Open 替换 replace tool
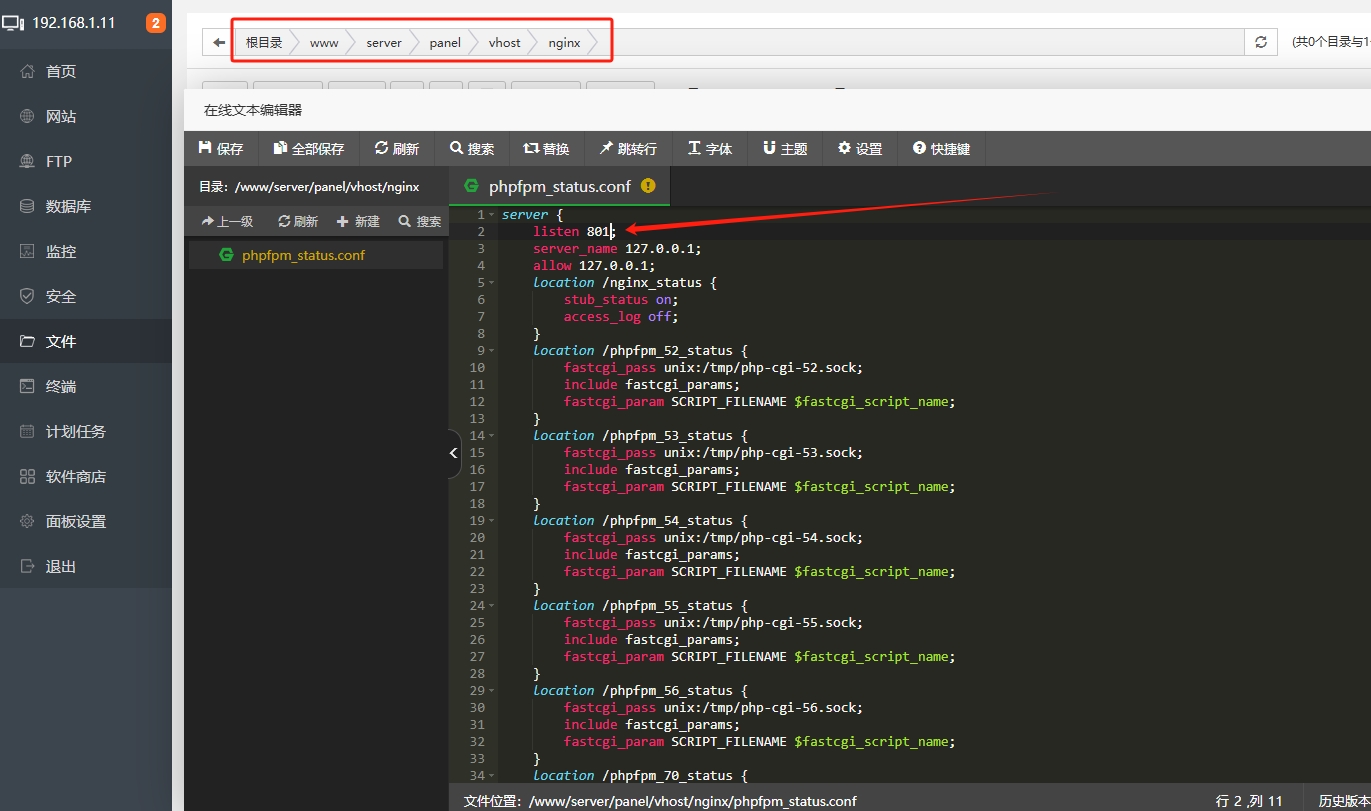This screenshot has width=1371, height=811. (x=546, y=148)
